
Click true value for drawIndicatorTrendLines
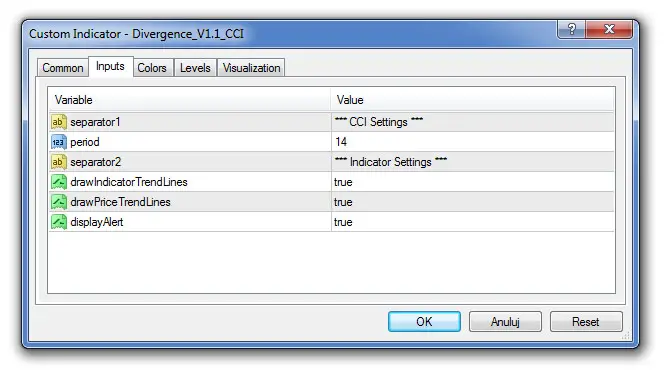pyautogui.click(x=343, y=182)
